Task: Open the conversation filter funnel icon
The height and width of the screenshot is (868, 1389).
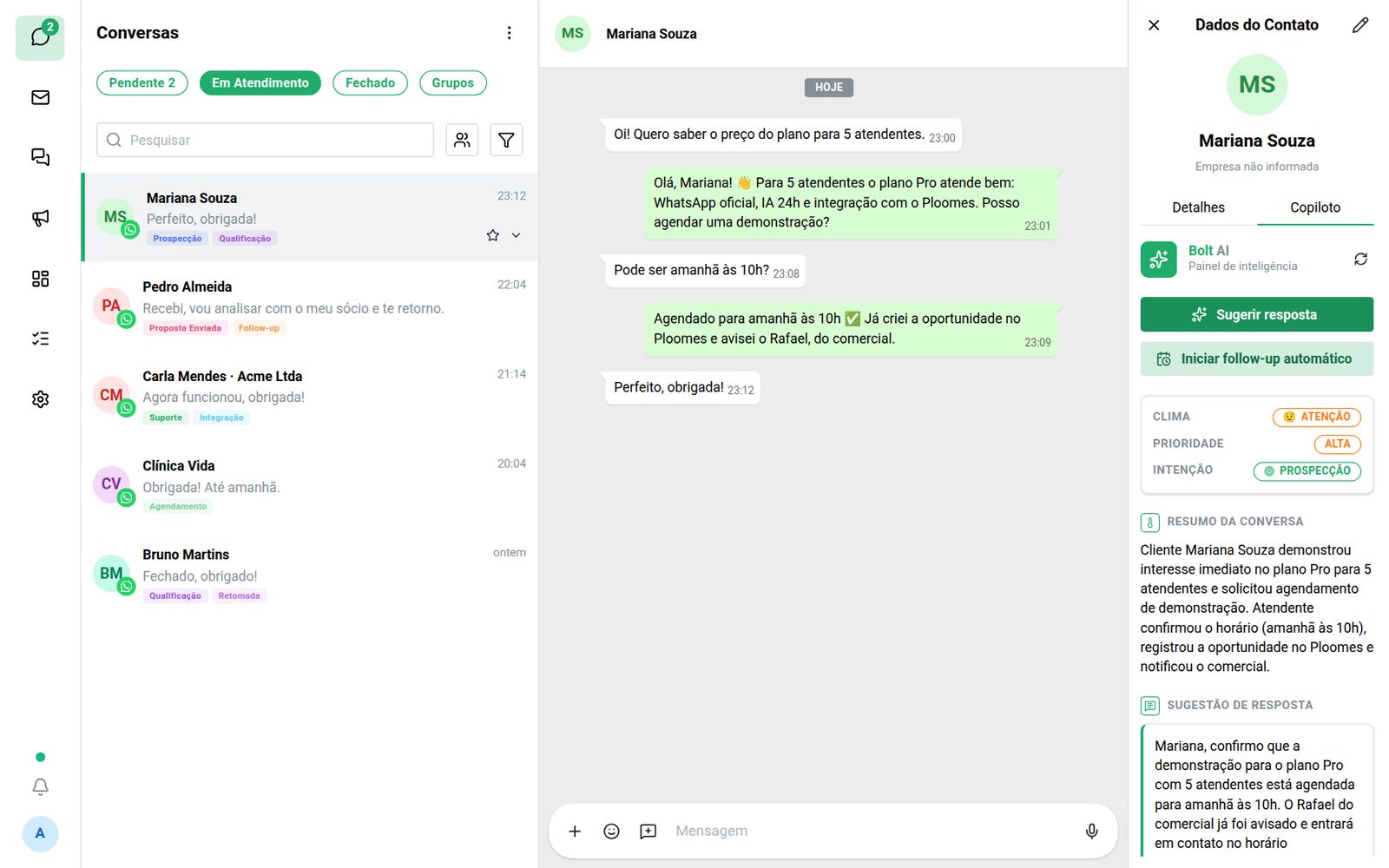Action: point(506,140)
